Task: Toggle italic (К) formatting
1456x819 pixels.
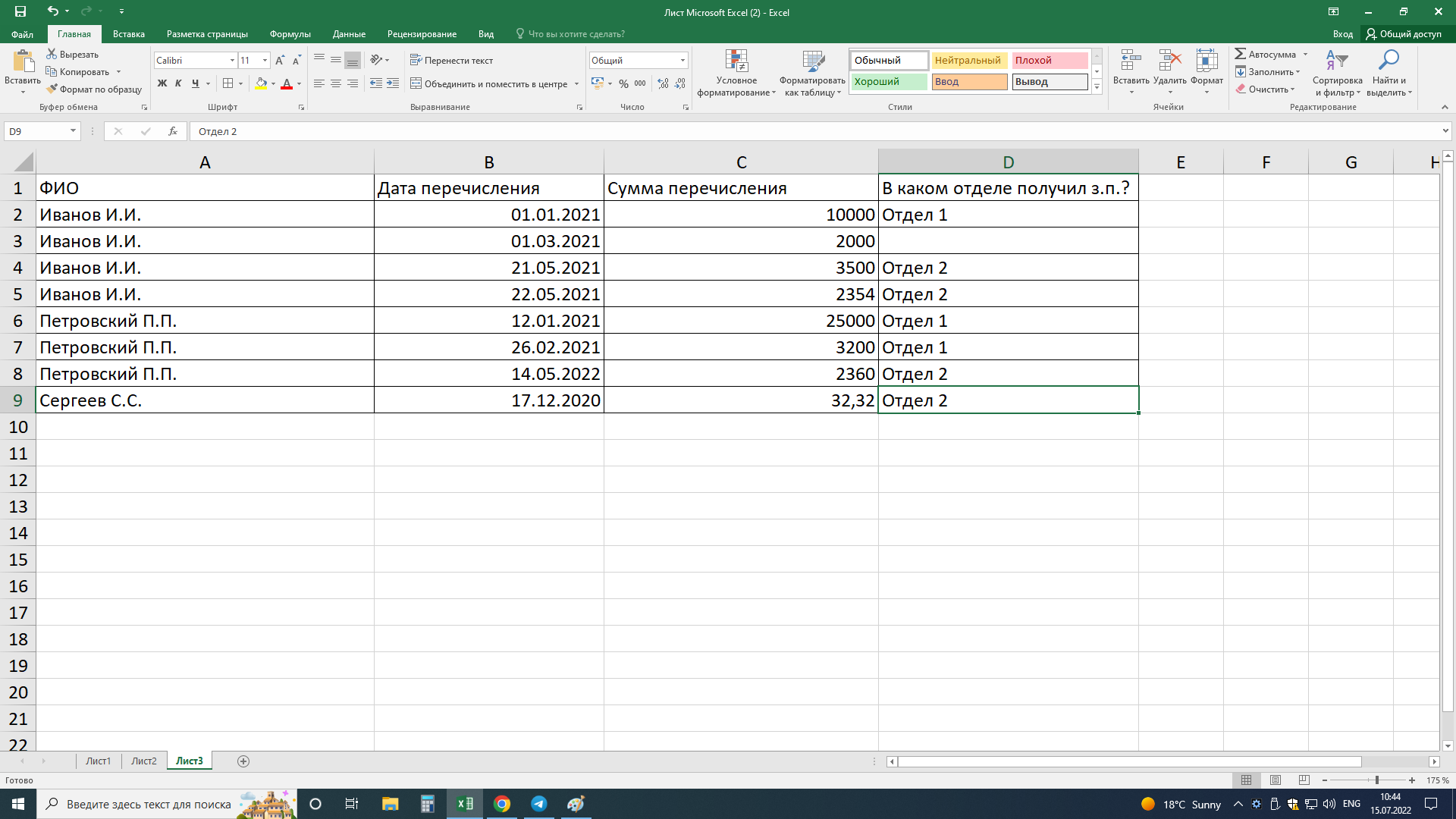Action: coord(178,83)
